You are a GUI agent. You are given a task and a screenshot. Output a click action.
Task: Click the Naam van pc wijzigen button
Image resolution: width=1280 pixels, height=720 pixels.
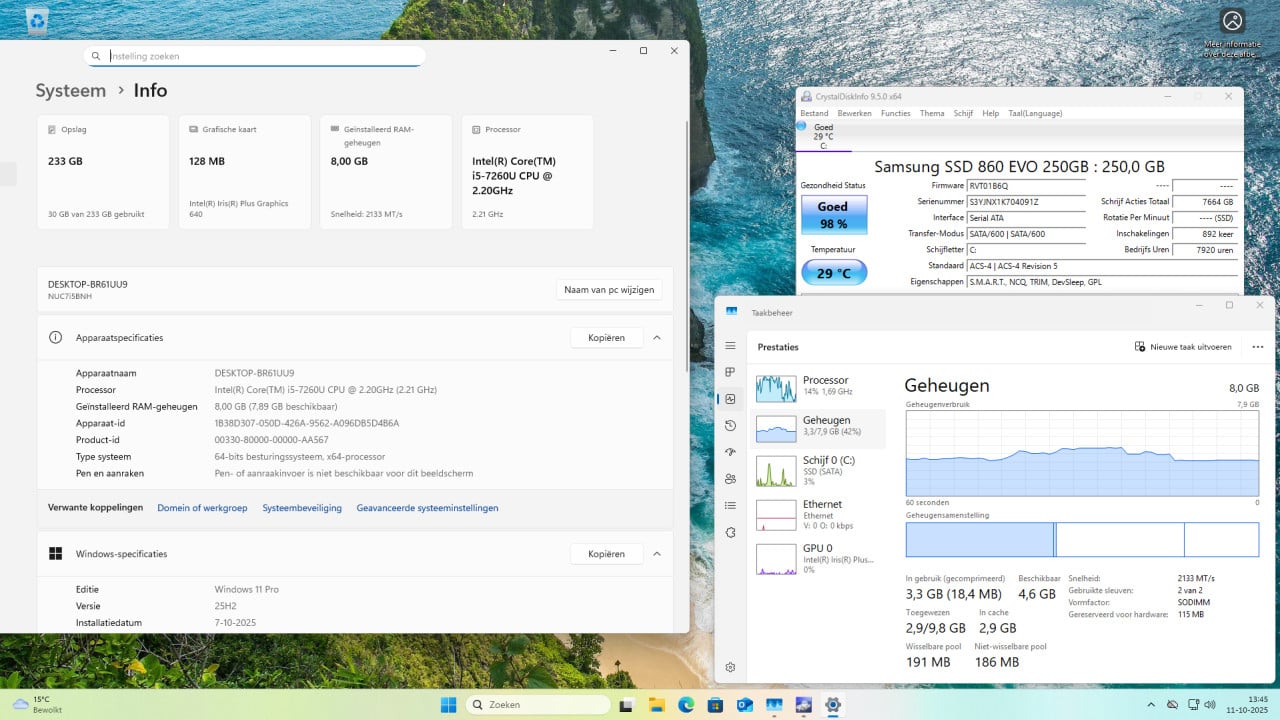pyautogui.click(x=608, y=290)
